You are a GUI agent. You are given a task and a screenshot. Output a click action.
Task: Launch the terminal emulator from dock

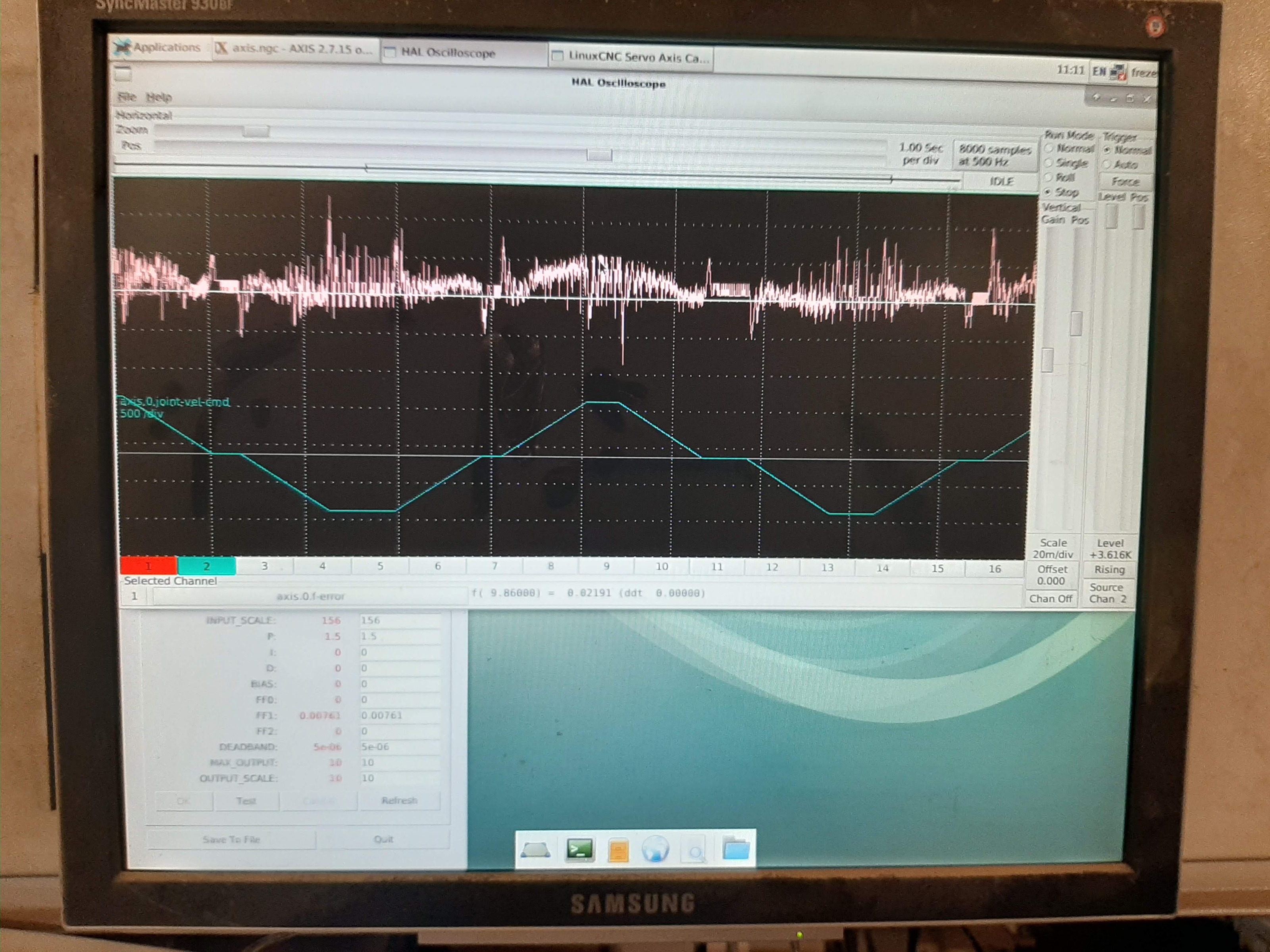[x=579, y=849]
